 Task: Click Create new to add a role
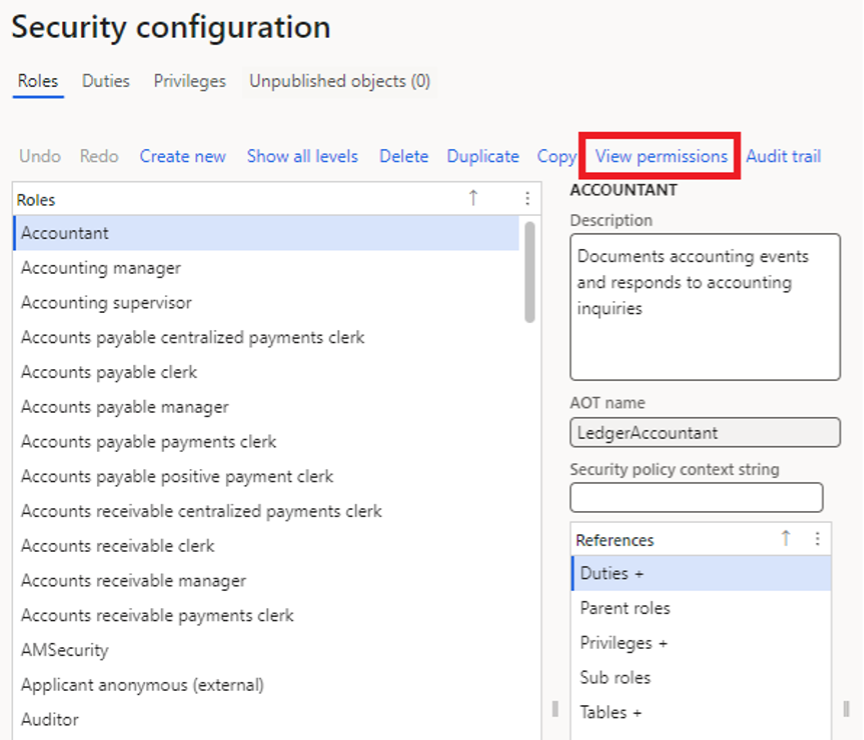pyautogui.click(x=183, y=156)
